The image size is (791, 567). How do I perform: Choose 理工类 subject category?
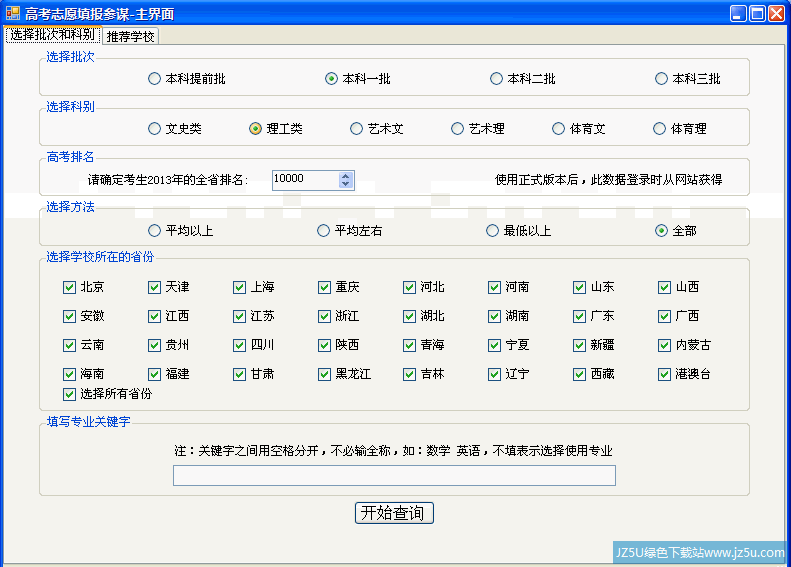(x=255, y=129)
